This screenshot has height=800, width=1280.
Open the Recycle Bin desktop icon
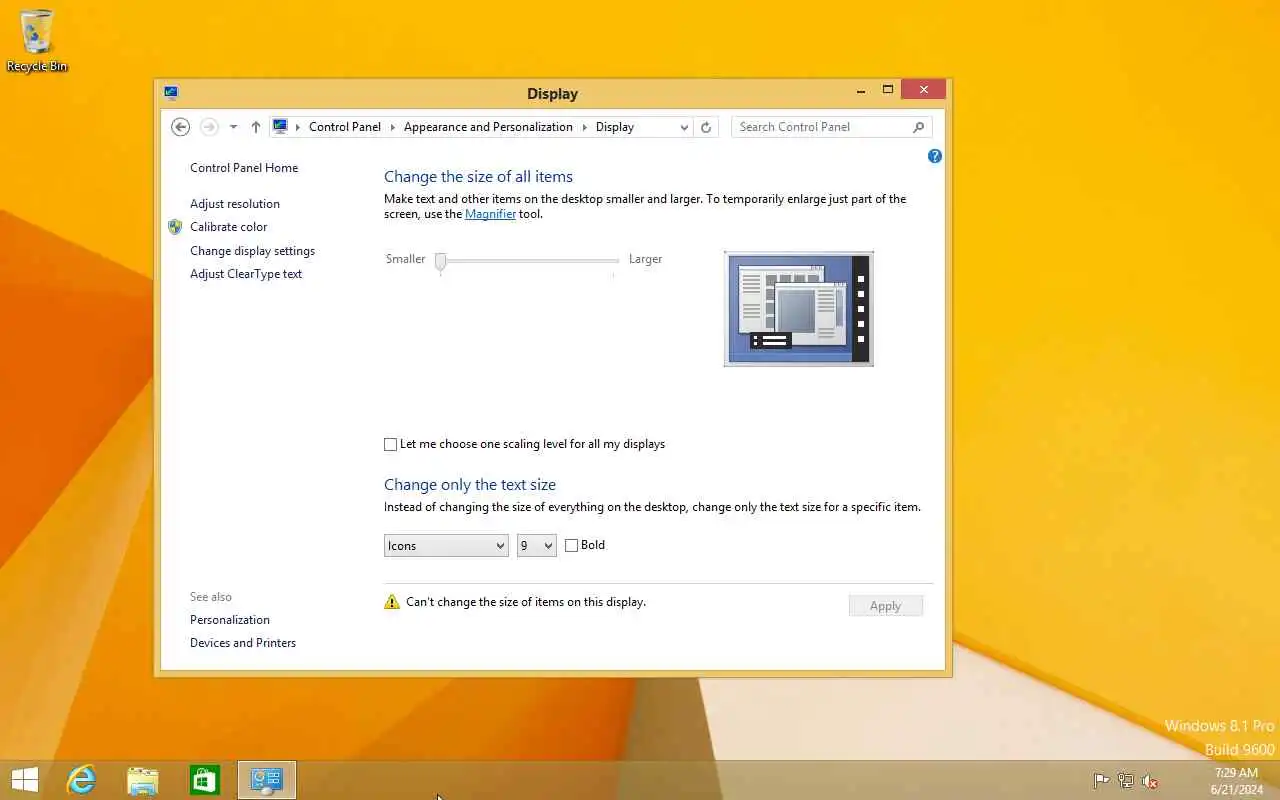[x=37, y=40]
